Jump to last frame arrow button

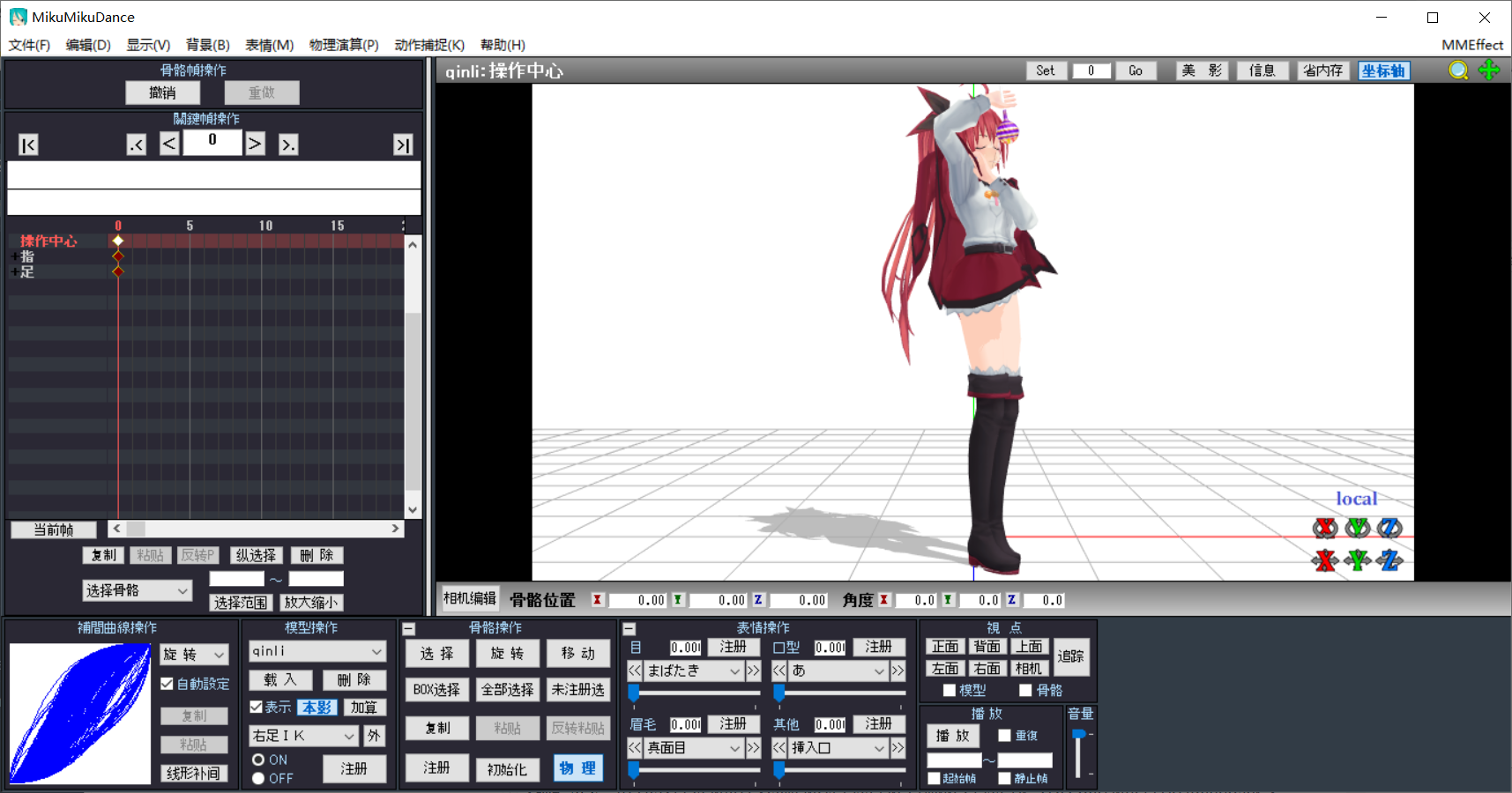(403, 145)
